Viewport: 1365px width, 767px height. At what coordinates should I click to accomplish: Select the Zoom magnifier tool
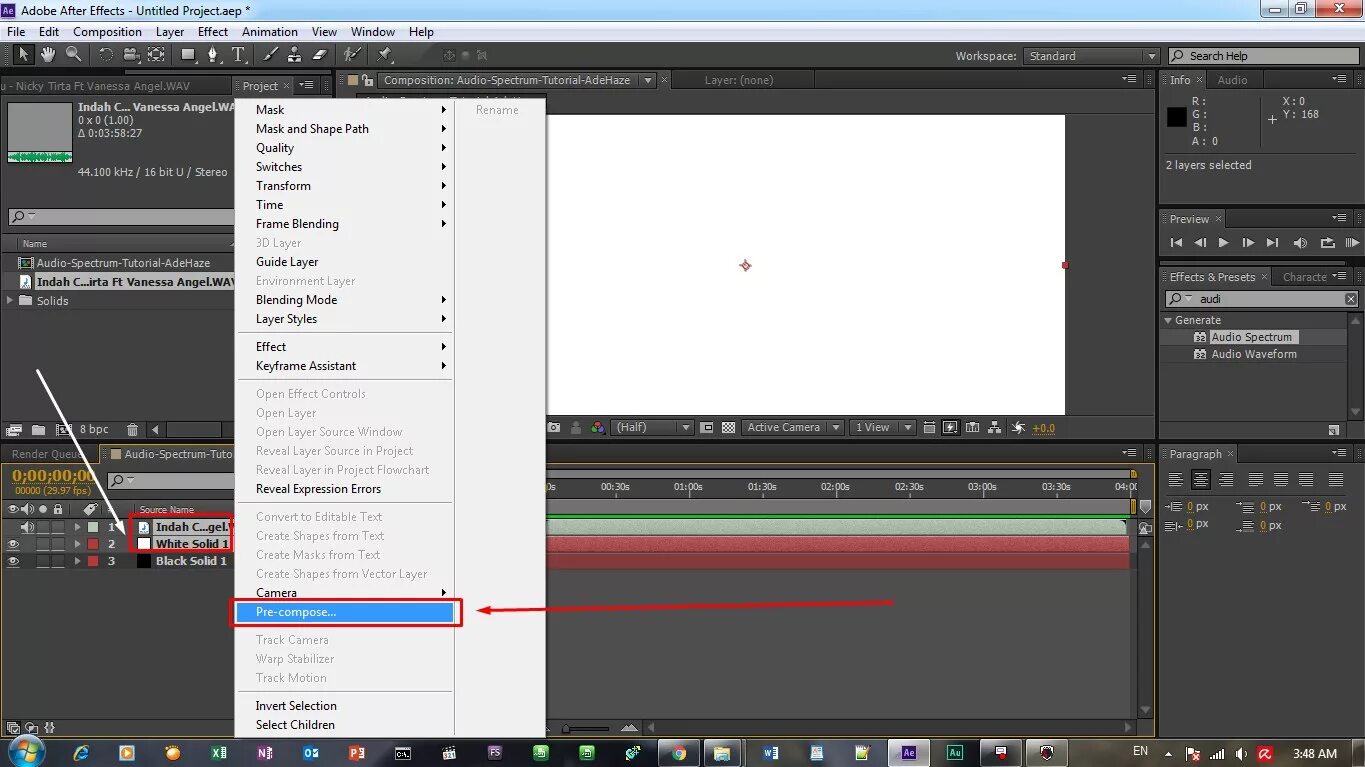pyautogui.click(x=74, y=54)
